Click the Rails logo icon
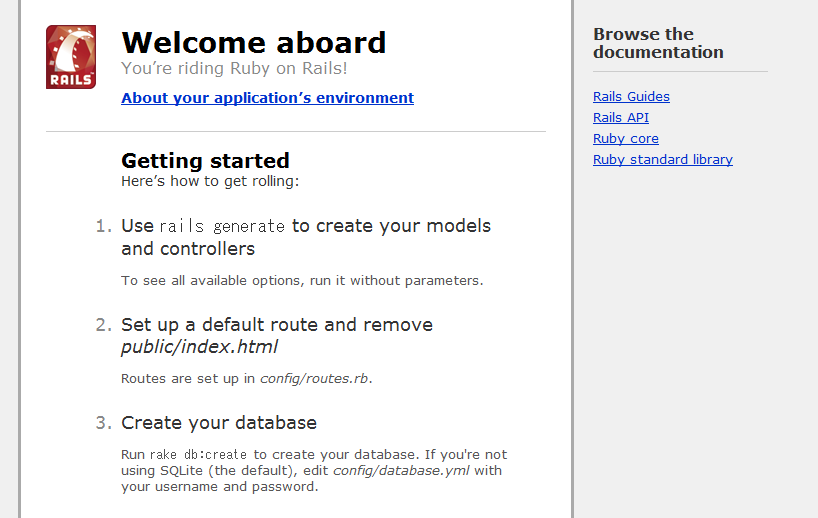 pyautogui.click(x=71, y=57)
